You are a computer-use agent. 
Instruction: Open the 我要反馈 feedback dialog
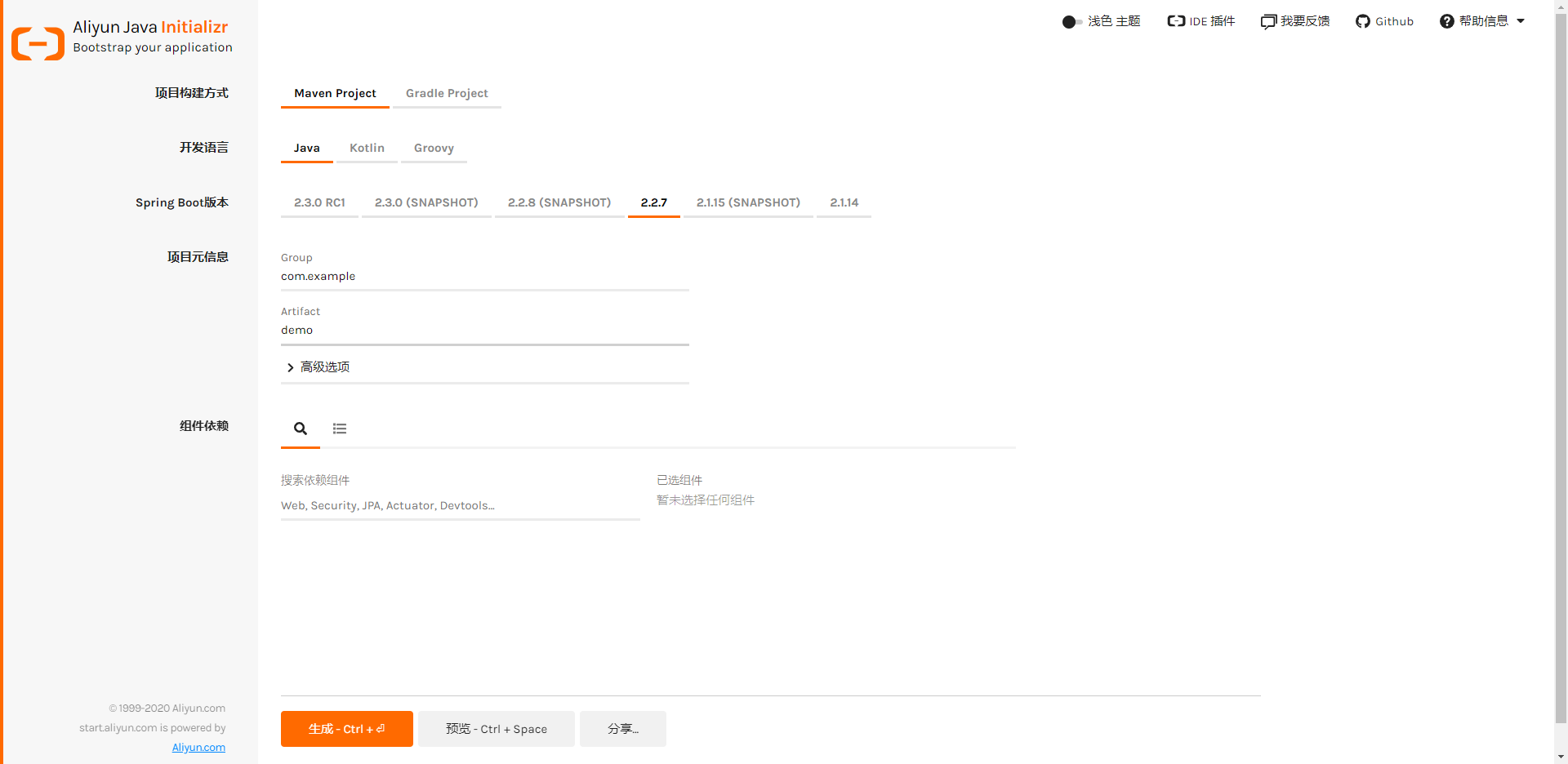(x=1294, y=21)
